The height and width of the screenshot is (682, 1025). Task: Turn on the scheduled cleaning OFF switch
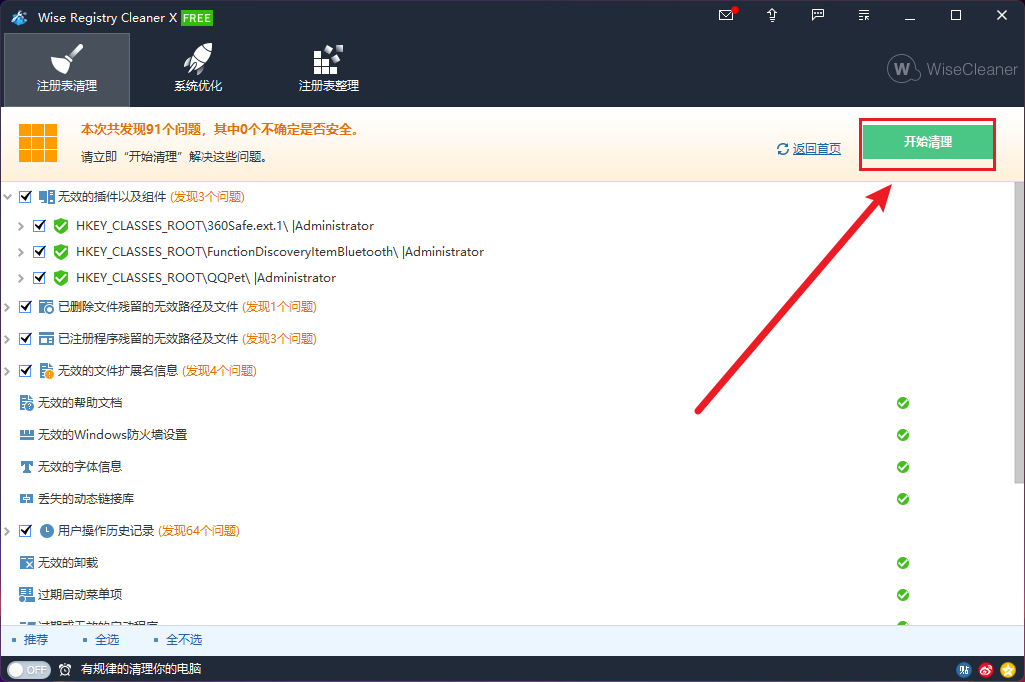coord(29,670)
